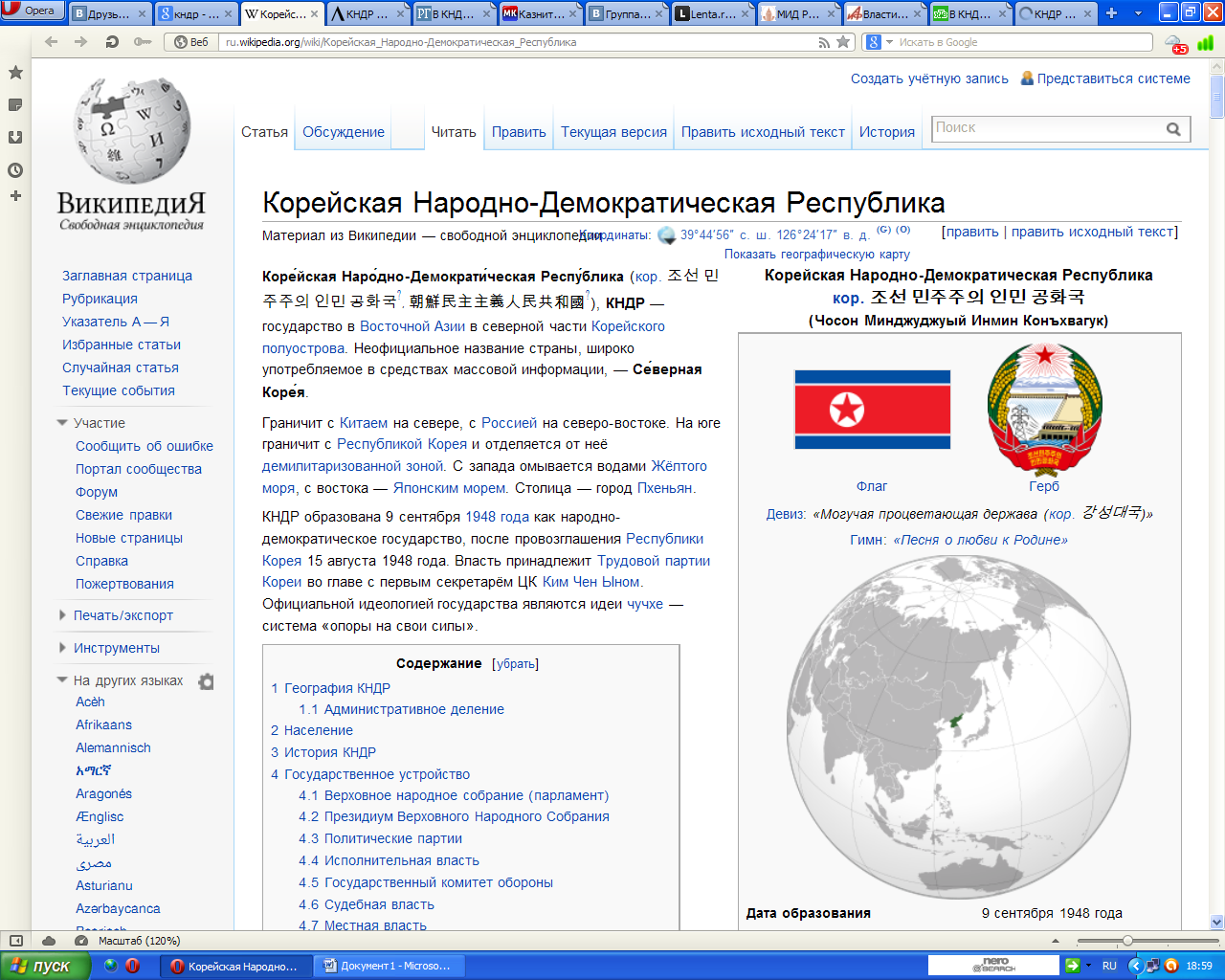Expand the 'Печать/экспорт' sidebar section
Screen dimensions: 1225x980
(x=62, y=615)
